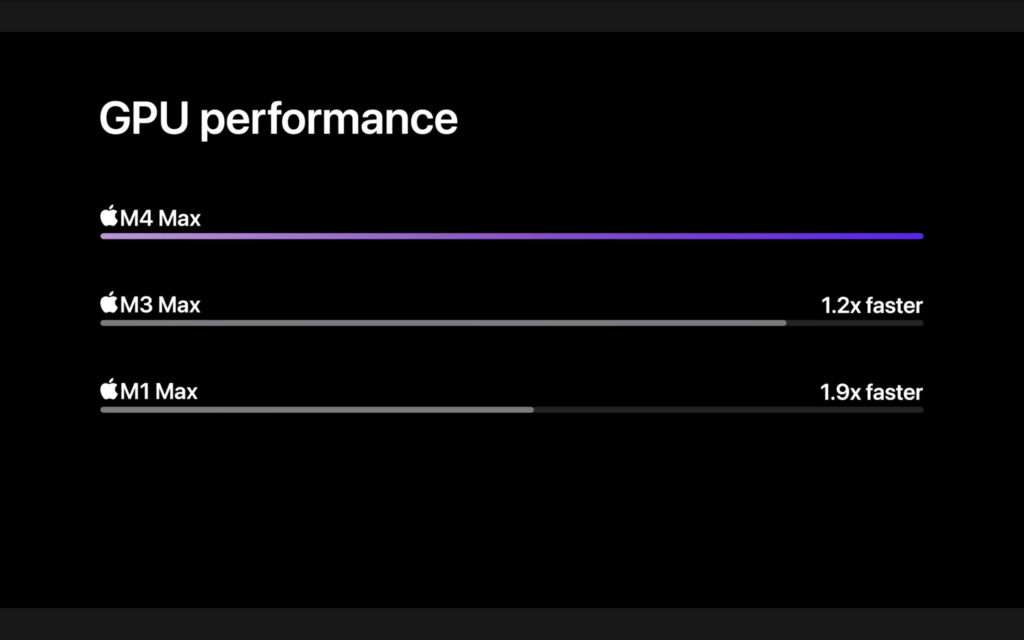Click the 1.9x faster label

click(871, 392)
